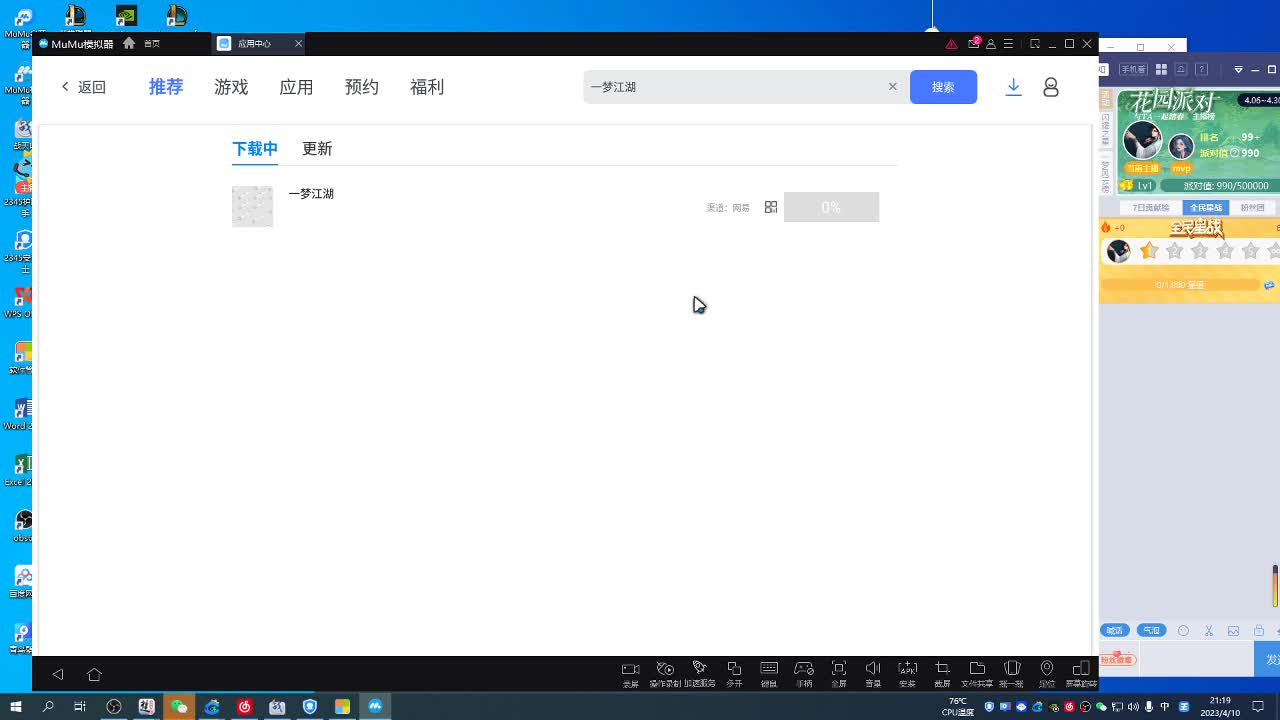Open Windows taskbar search
Viewport: 1280px width, 720px height.
(x=48, y=707)
